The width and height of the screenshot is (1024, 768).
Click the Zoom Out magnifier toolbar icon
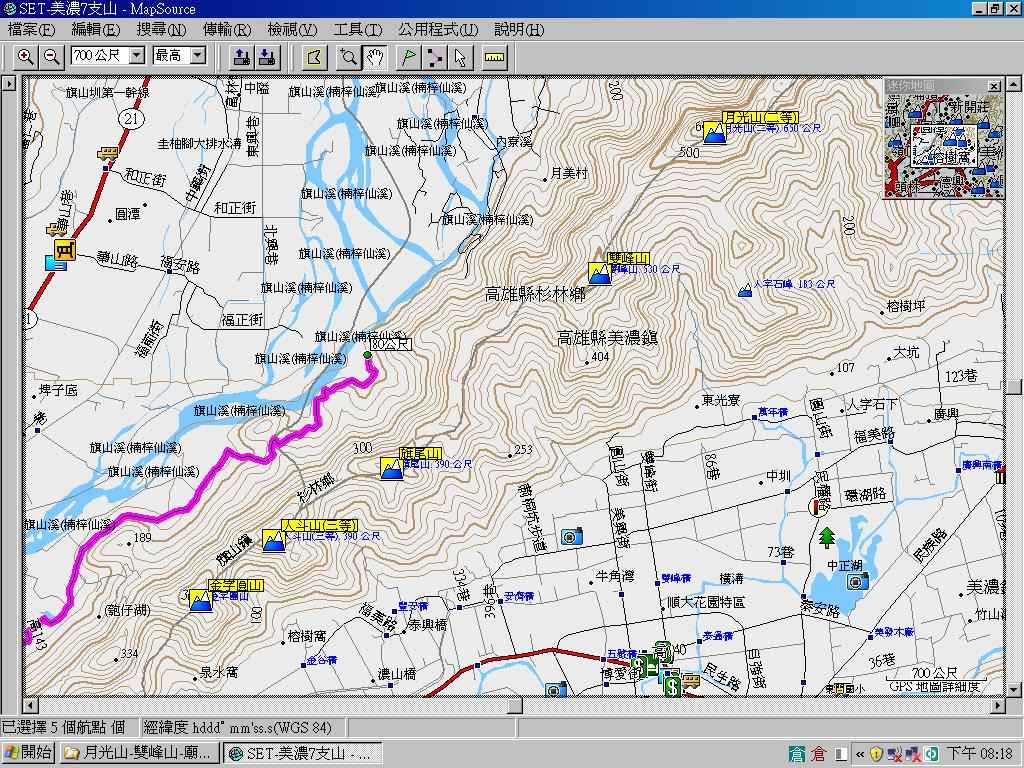pyautogui.click(x=52, y=57)
